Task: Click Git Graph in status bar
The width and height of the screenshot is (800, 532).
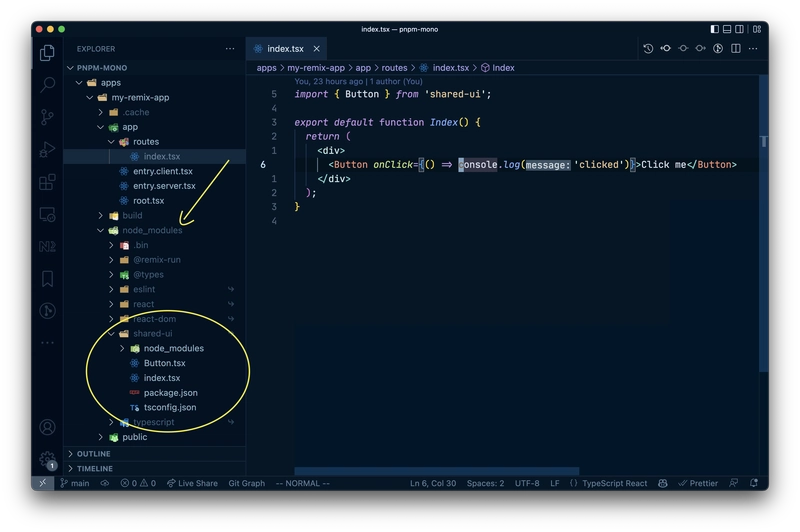Action: click(246, 483)
